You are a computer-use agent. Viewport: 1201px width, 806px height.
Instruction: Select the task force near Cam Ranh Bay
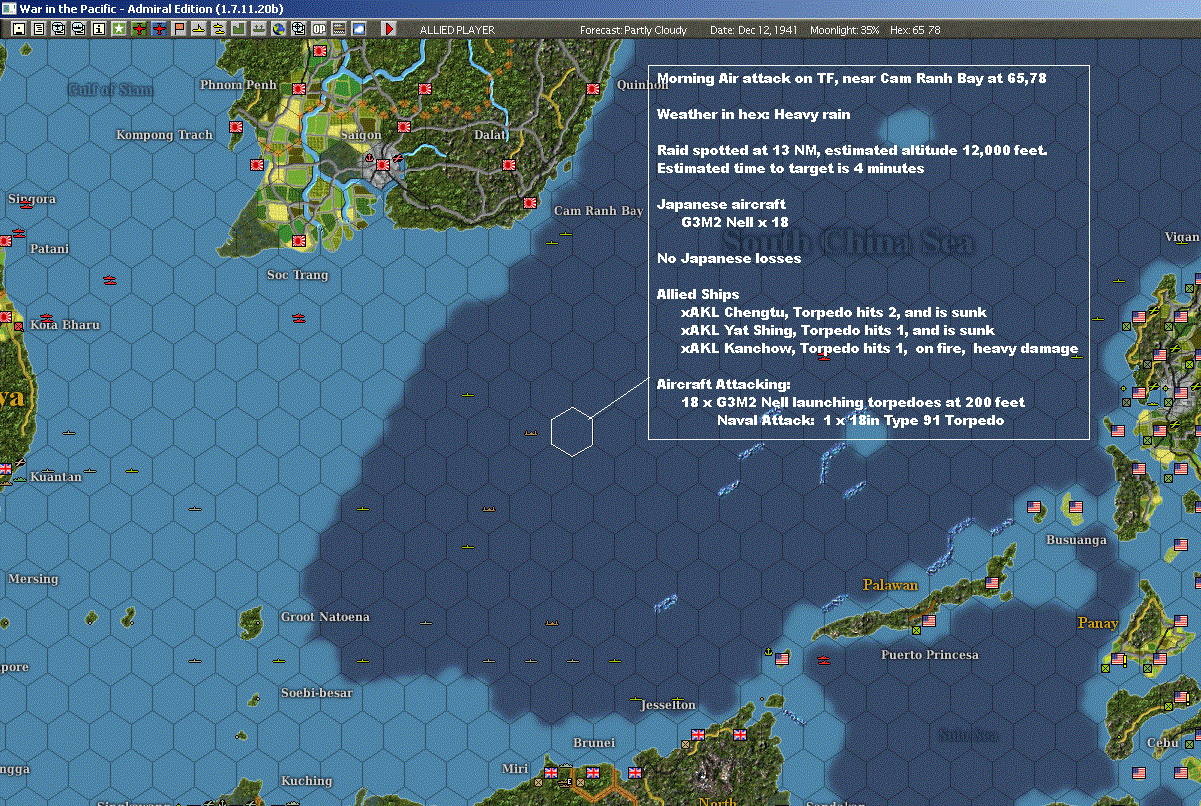click(x=566, y=234)
